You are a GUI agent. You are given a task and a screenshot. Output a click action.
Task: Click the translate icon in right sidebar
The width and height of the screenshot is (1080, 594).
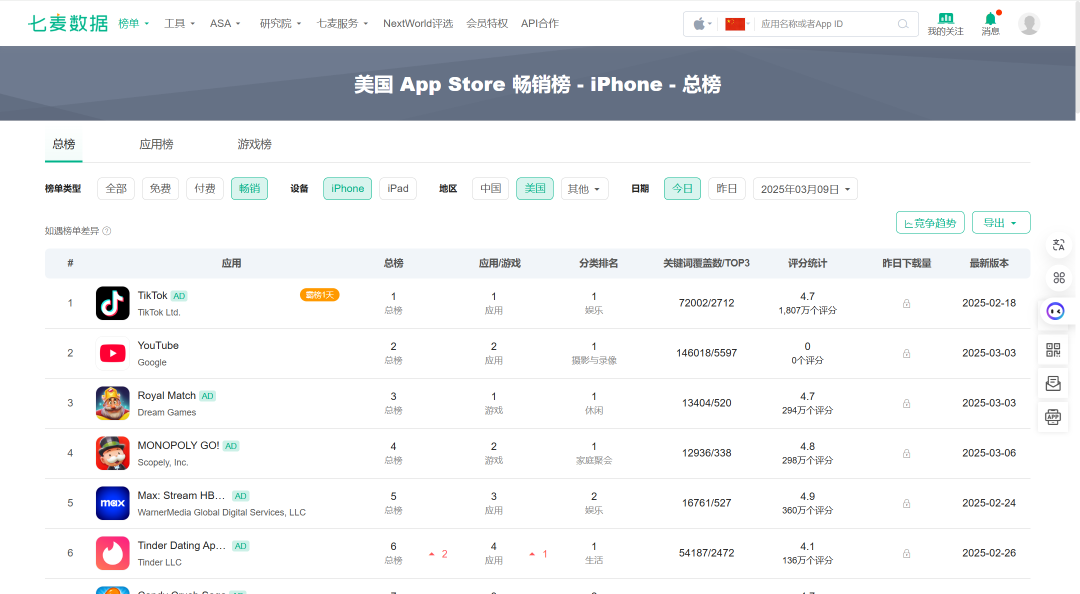1059,245
